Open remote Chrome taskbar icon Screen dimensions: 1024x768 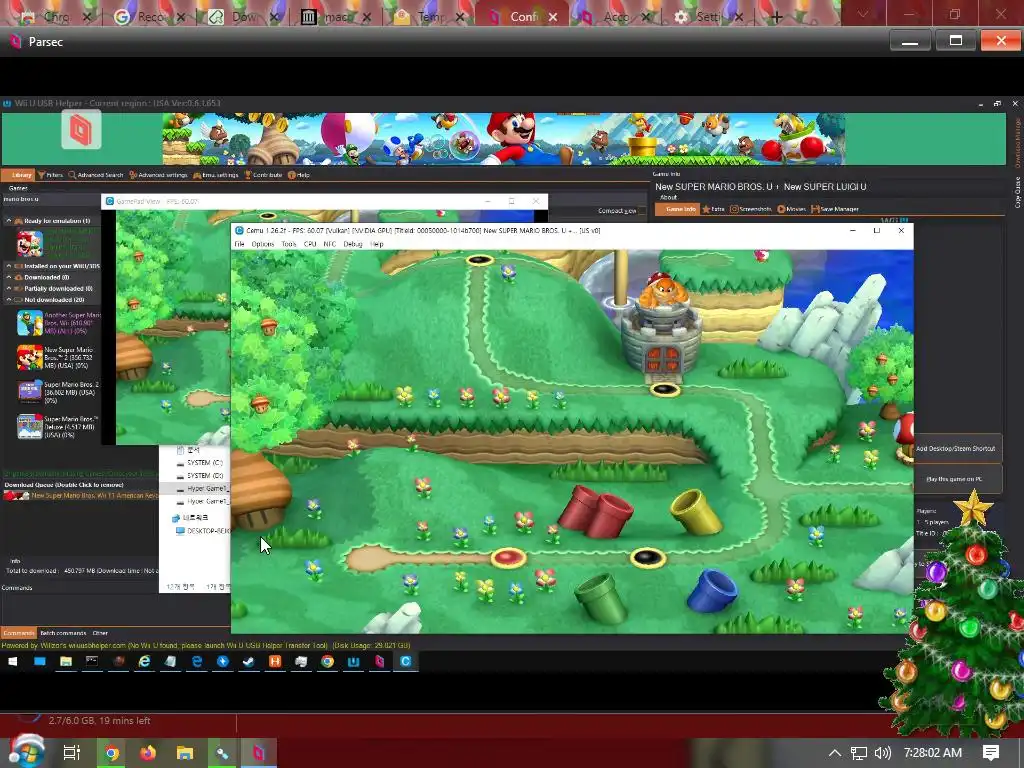(327, 662)
